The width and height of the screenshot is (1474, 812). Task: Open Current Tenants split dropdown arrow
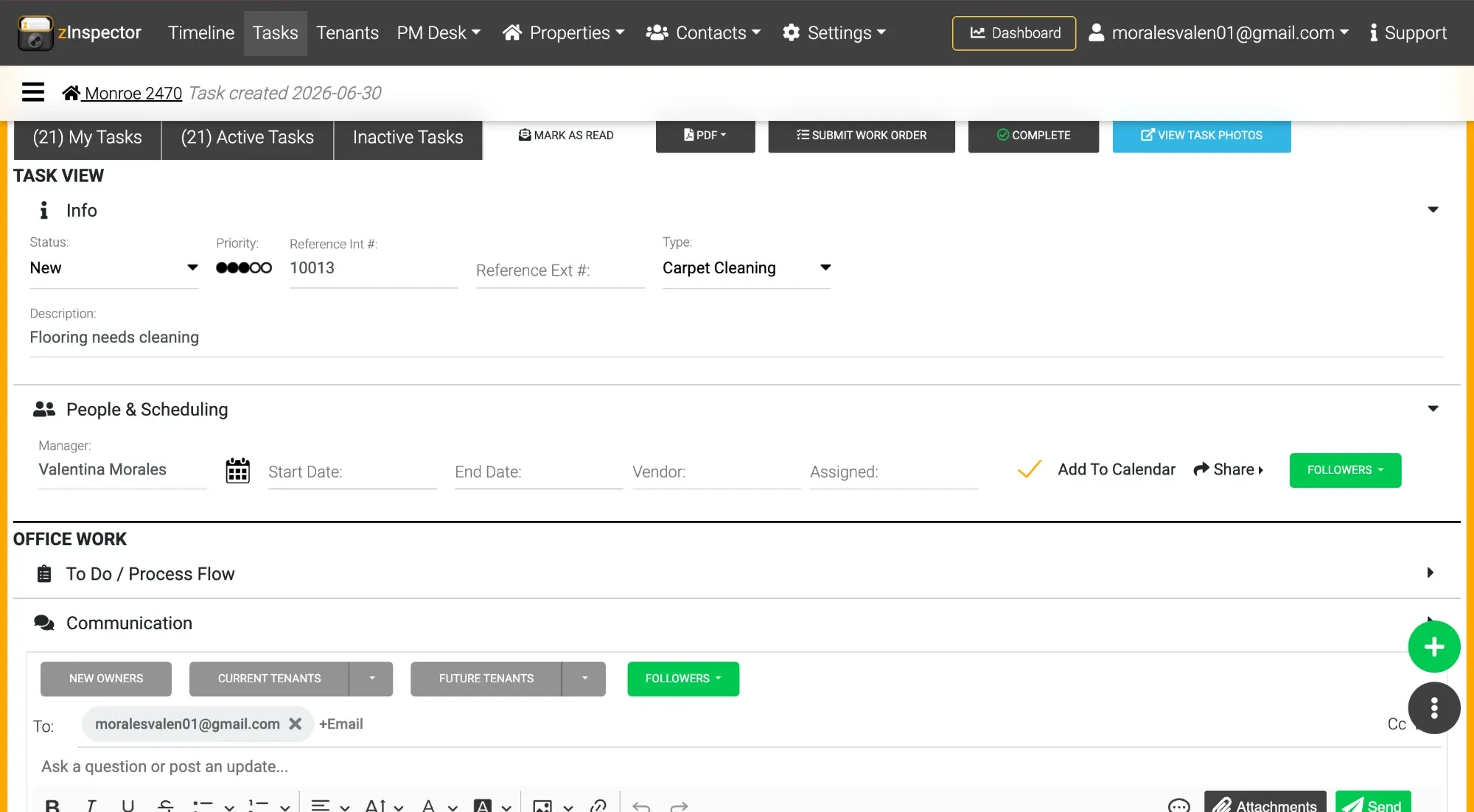pos(371,679)
